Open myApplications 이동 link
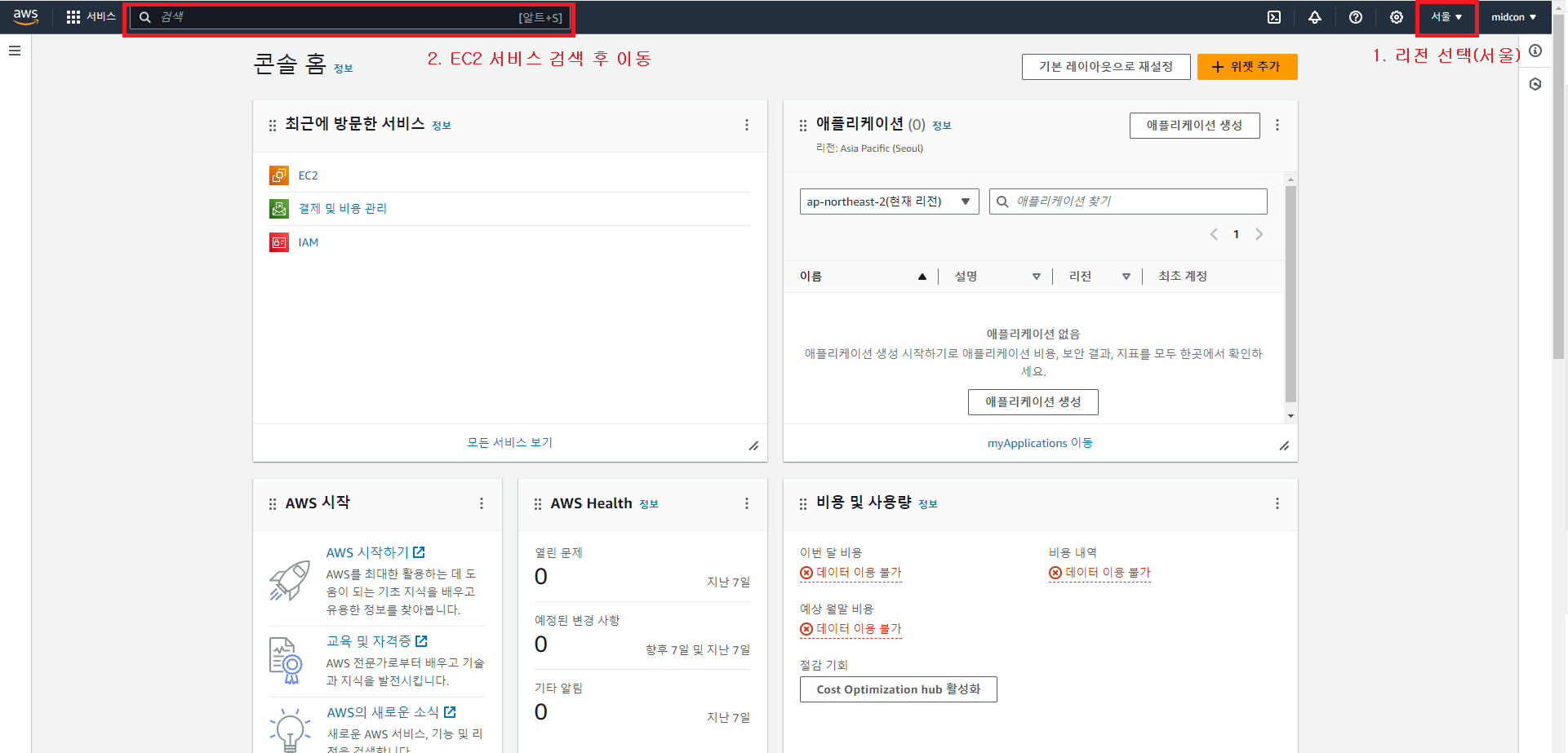 point(1040,443)
